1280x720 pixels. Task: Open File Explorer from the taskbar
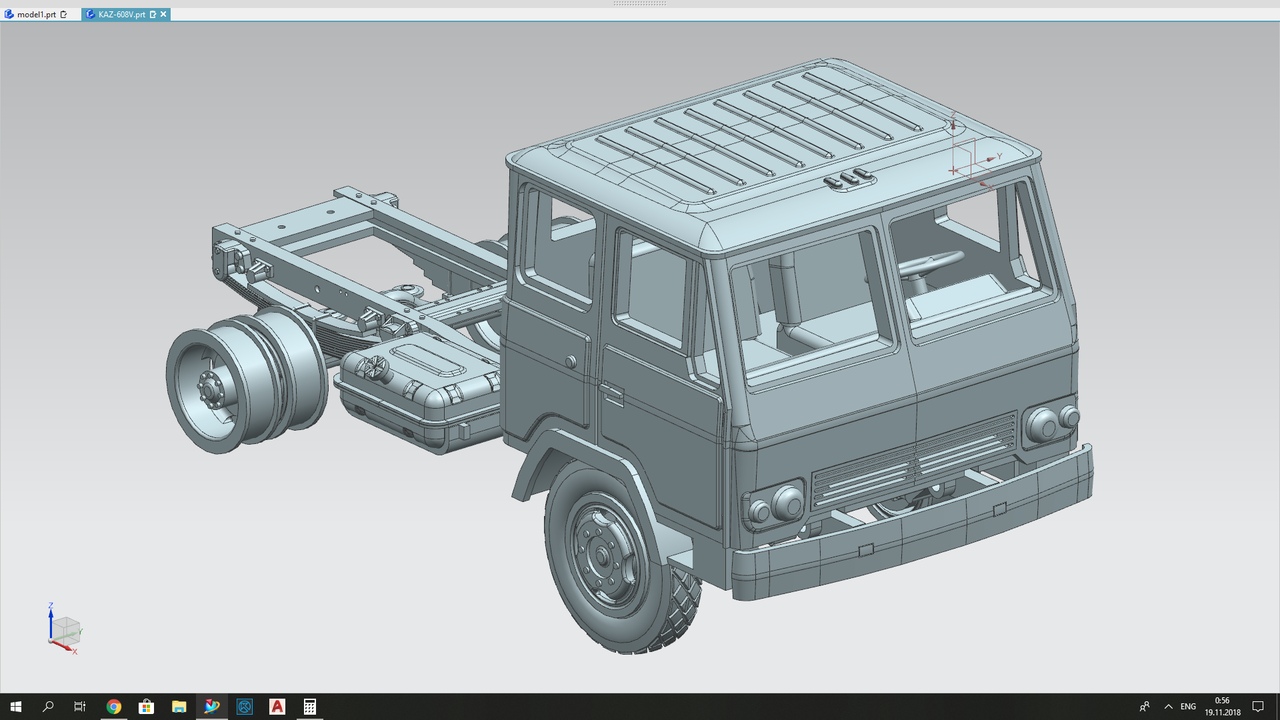coord(179,706)
